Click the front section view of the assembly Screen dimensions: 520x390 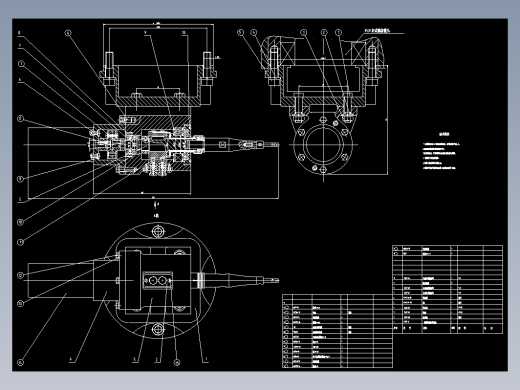tap(152, 112)
